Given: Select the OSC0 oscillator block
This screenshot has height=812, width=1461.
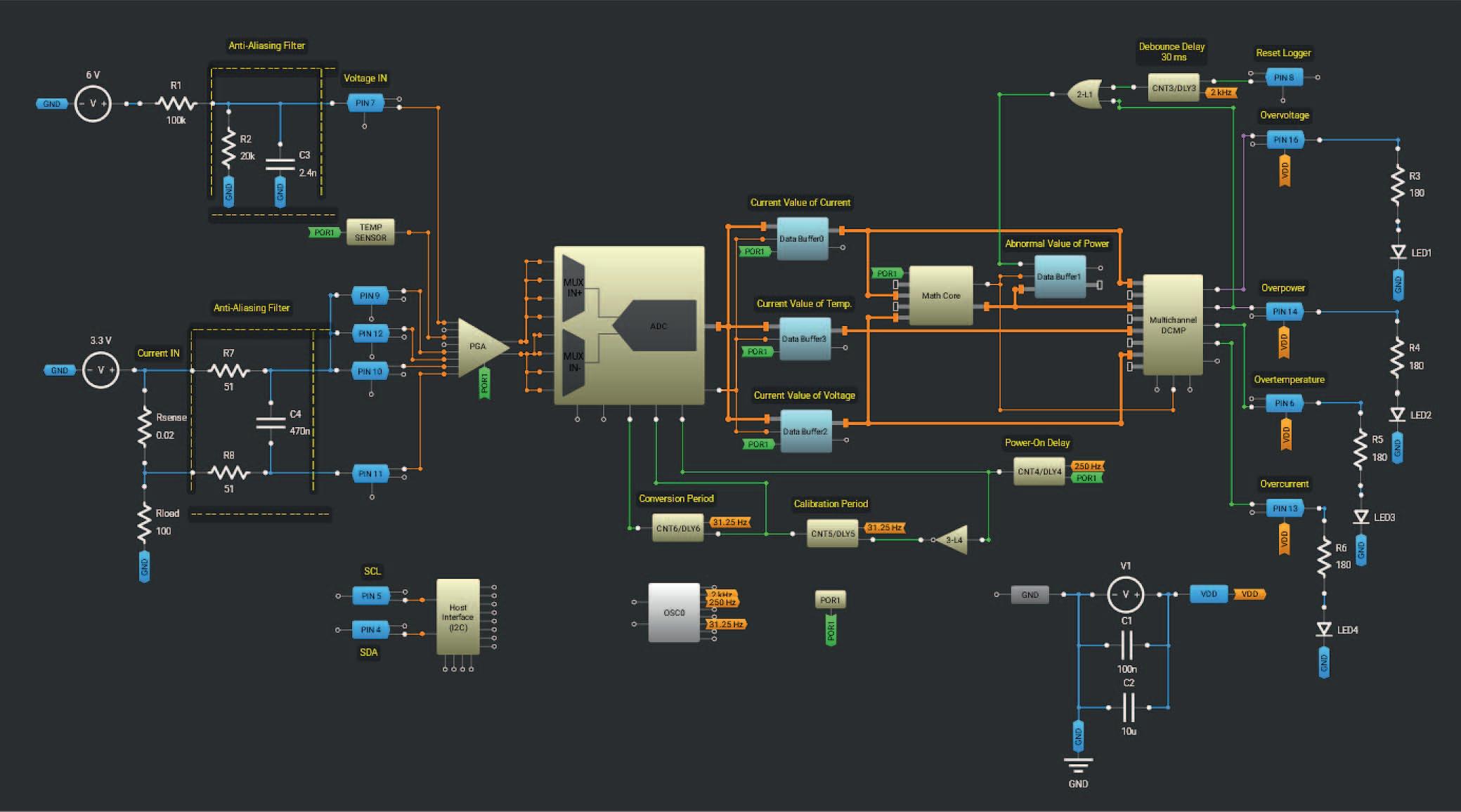Looking at the screenshot, I should point(673,613).
